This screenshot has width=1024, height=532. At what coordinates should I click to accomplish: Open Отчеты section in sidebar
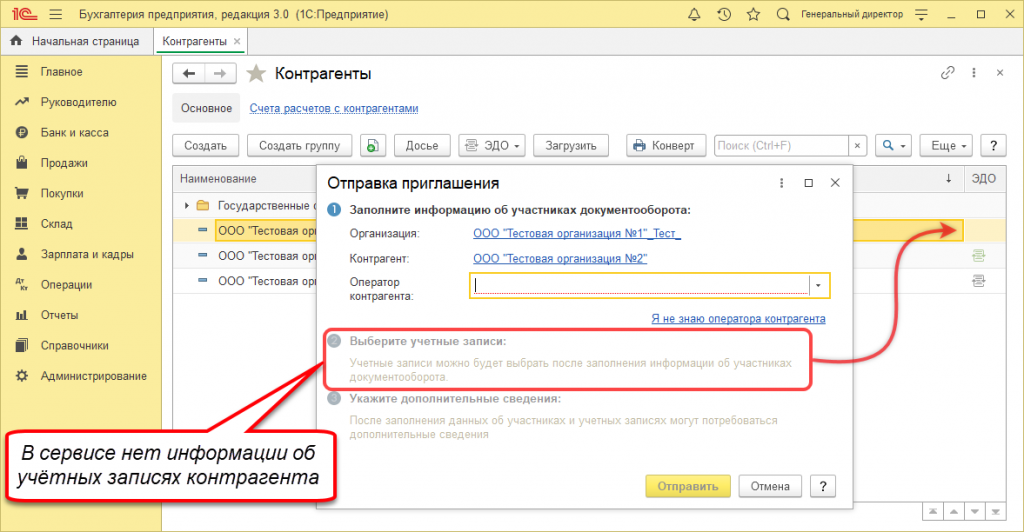(x=59, y=315)
